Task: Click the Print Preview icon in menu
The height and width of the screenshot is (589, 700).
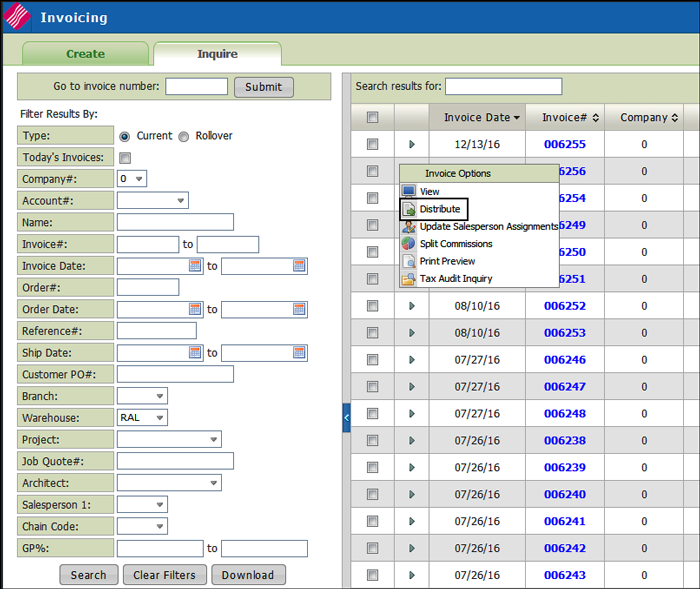Action: click(x=408, y=261)
